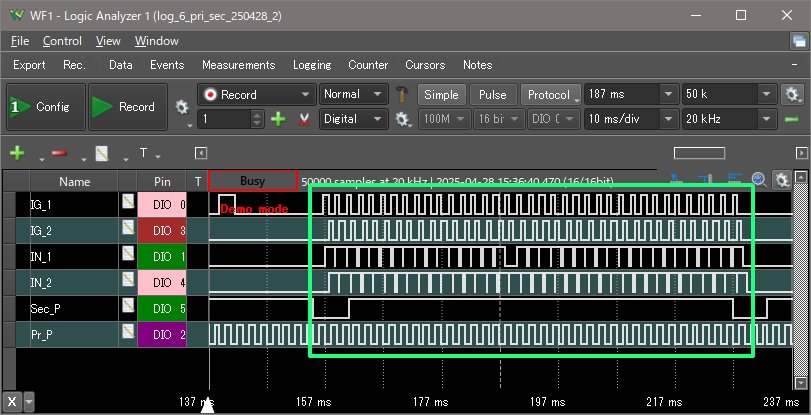Click the right-arrow box at toolbar far right
Image resolution: width=811 pixels, height=415 pixels.
pyautogui.click(x=801, y=153)
